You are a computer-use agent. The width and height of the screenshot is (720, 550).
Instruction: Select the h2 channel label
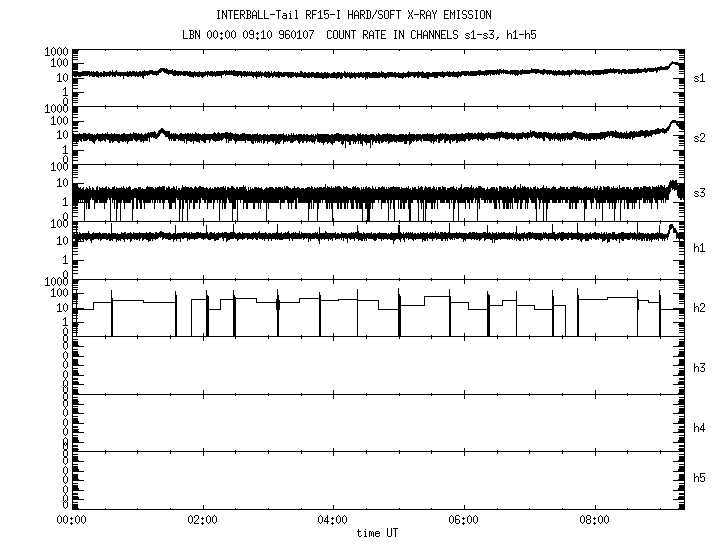(700, 307)
